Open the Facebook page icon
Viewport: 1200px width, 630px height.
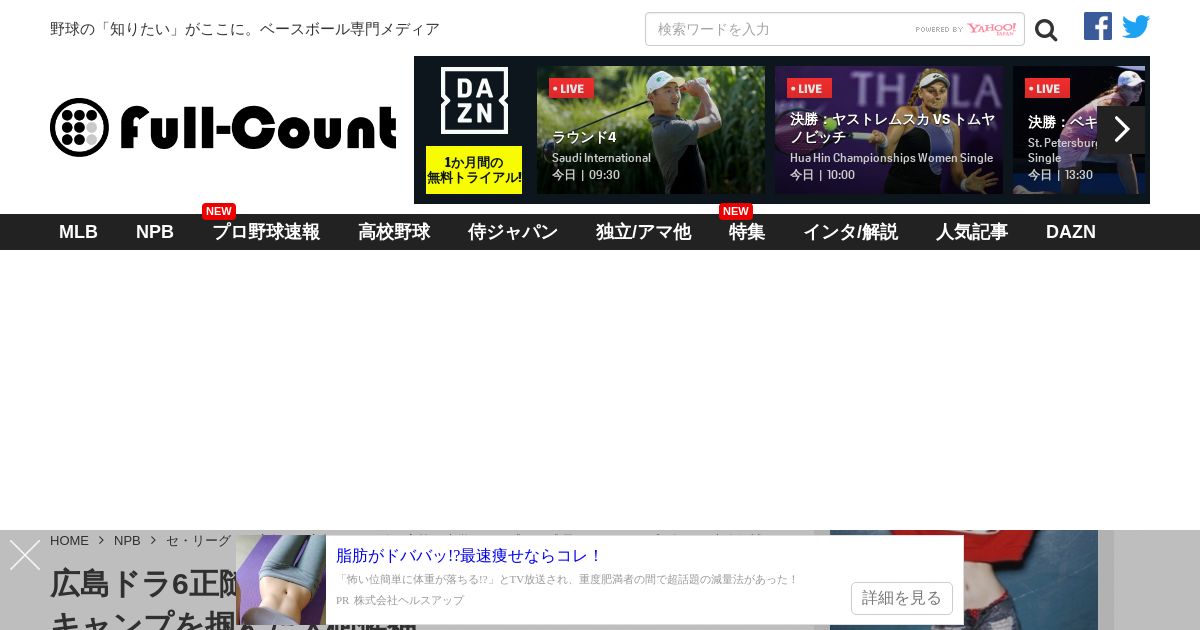1098,26
